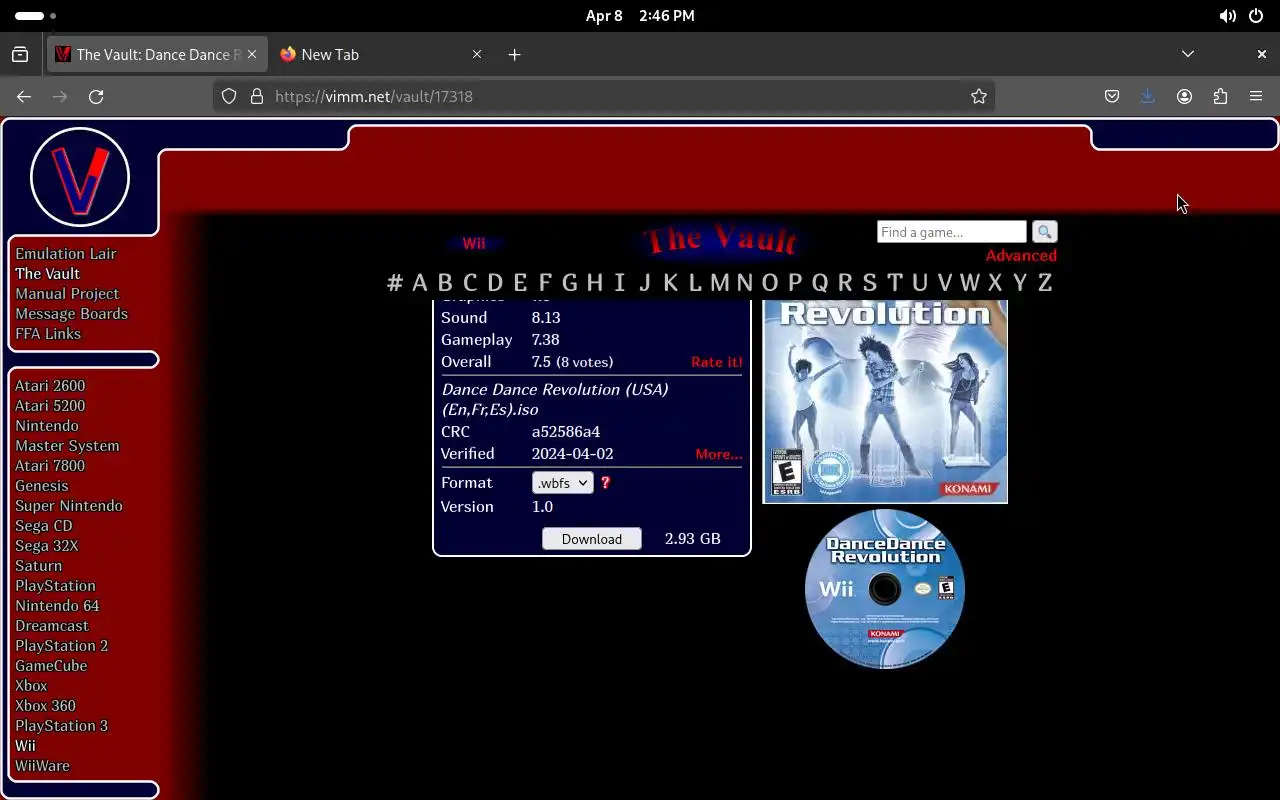
Task: Open the Advanced search link
Action: coord(1021,255)
